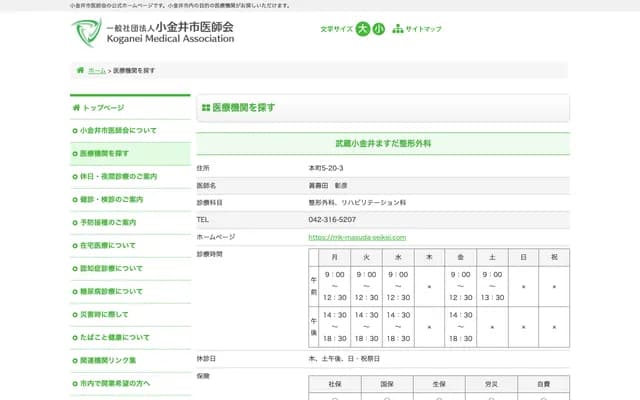The width and height of the screenshot is (640, 400).
Task: Open the サイトマップ link
Action: point(423,29)
